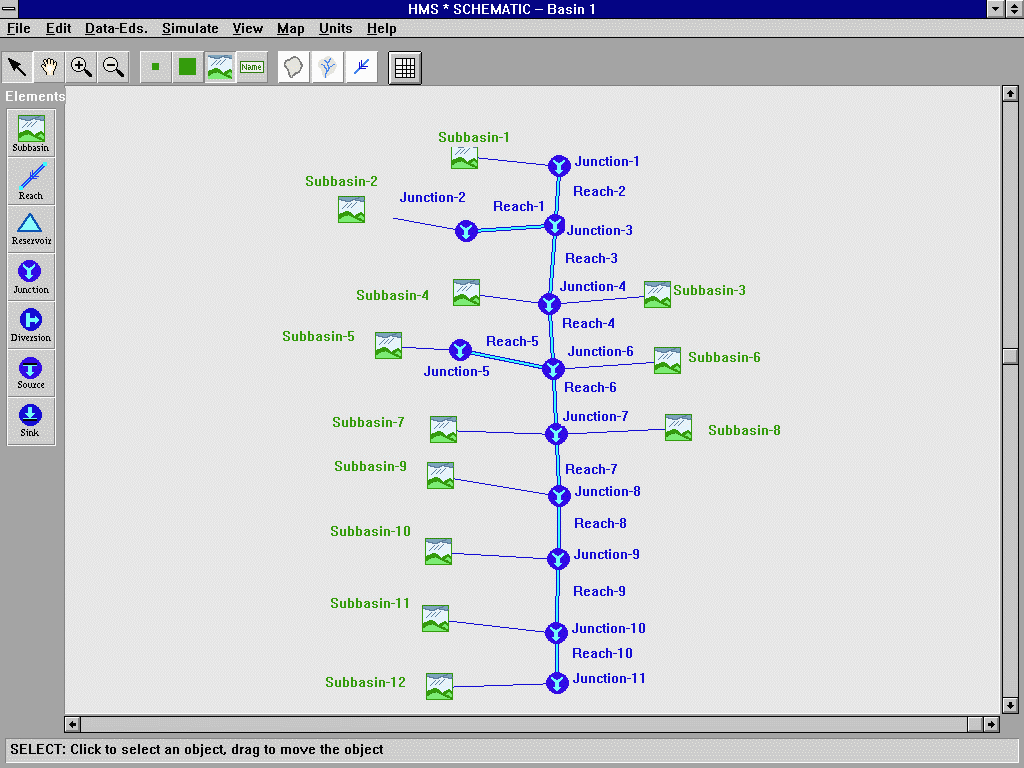Select the Source element icon
The height and width of the screenshot is (768, 1024).
pyautogui.click(x=31, y=372)
